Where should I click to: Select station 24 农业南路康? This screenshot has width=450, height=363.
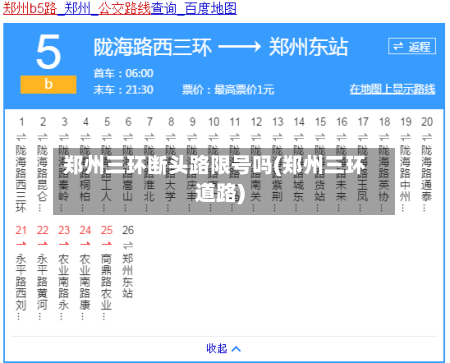coord(85,287)
